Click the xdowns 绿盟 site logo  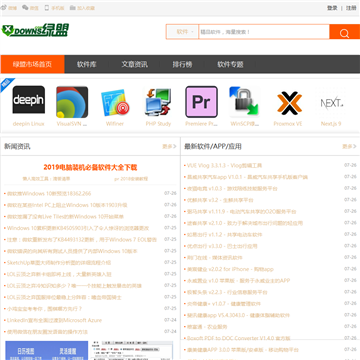pyautogui.click(x=35, y=30)
